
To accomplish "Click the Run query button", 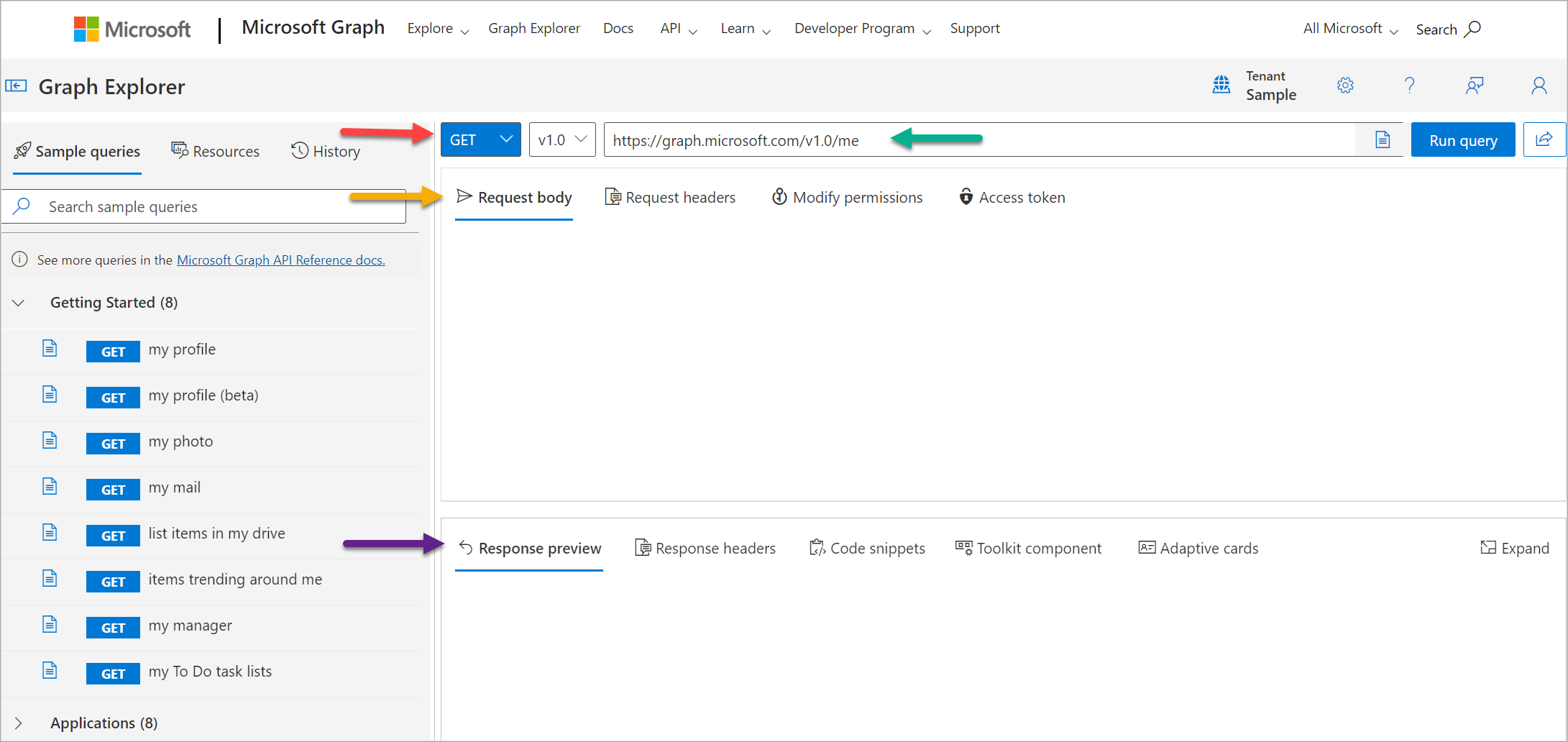I will coord(1463,139).
